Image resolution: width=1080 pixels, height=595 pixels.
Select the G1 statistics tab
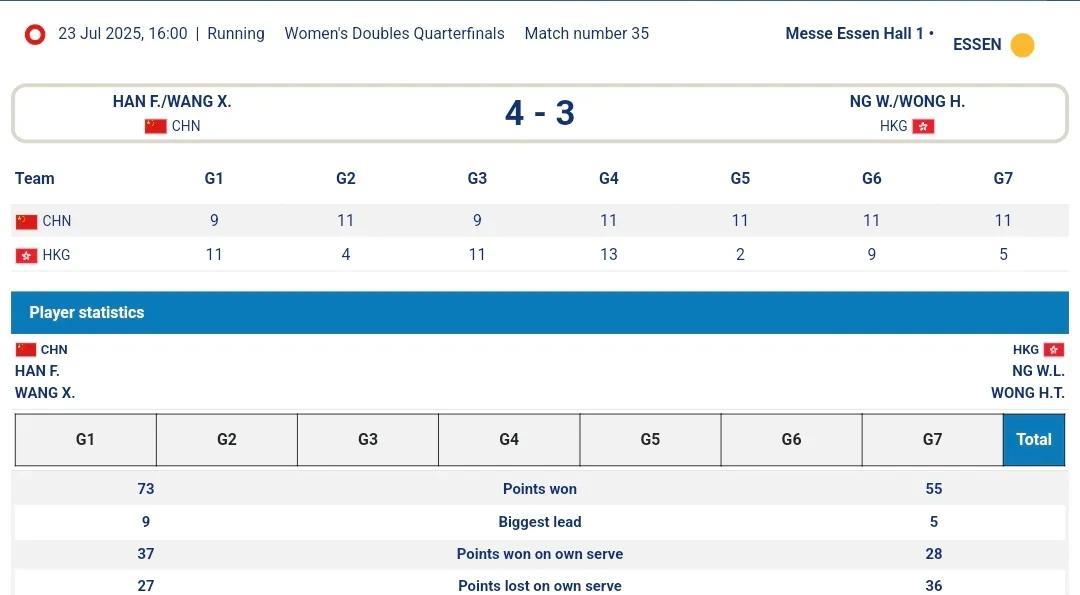(86, 440)
